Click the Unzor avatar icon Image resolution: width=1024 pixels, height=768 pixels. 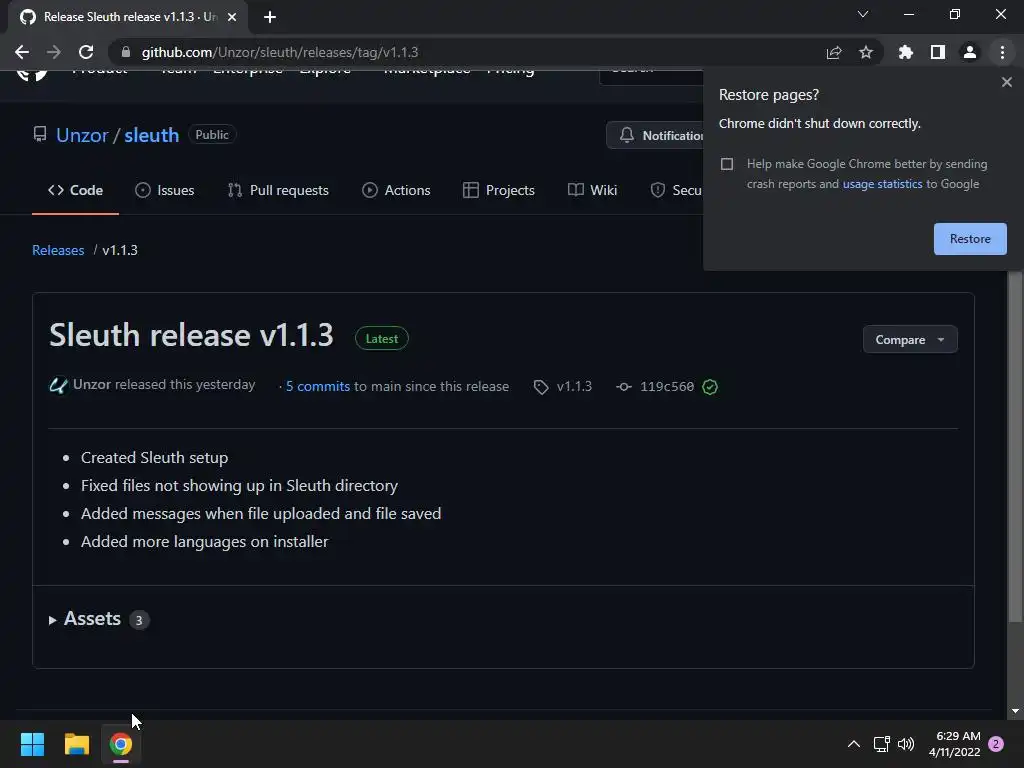58,385
